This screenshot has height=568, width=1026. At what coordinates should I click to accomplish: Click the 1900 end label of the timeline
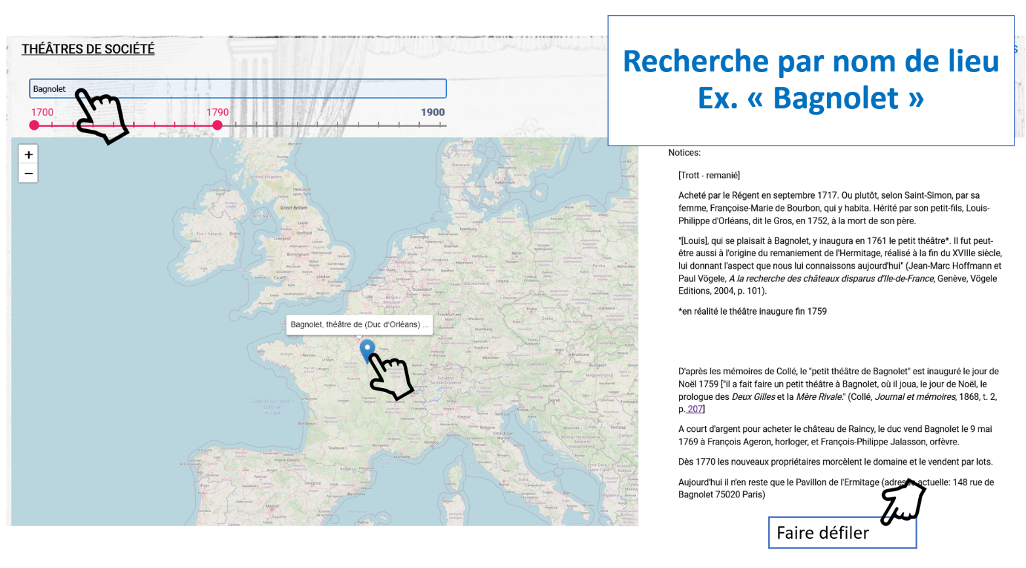(x=432, y=112)
